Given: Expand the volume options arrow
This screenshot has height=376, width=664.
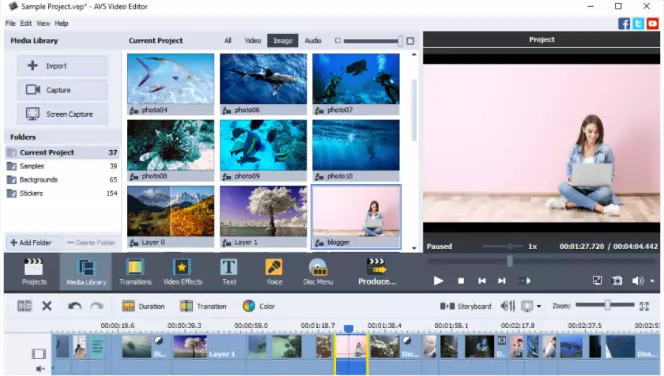Looking at the screenshot, I should pos(652,281).
